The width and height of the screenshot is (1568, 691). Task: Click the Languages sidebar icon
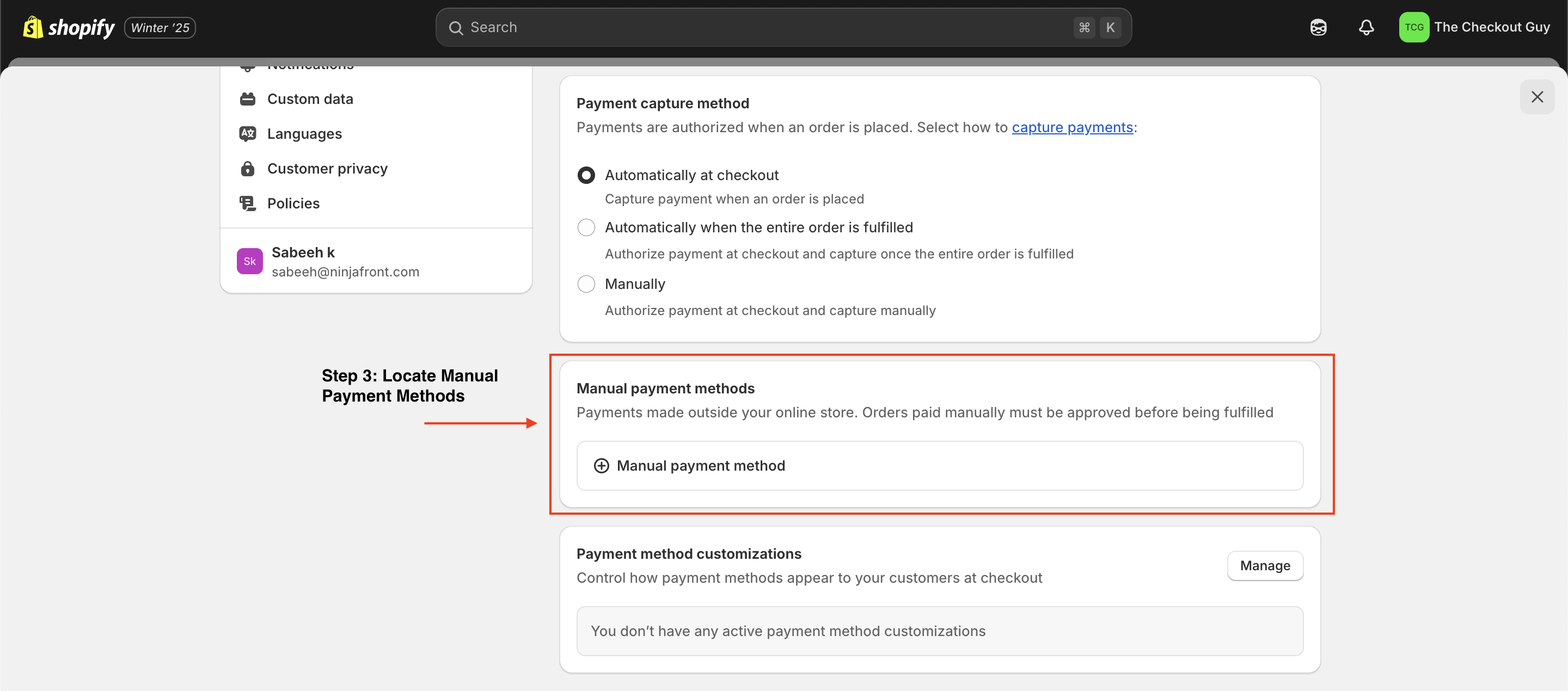tap(247, 134)
